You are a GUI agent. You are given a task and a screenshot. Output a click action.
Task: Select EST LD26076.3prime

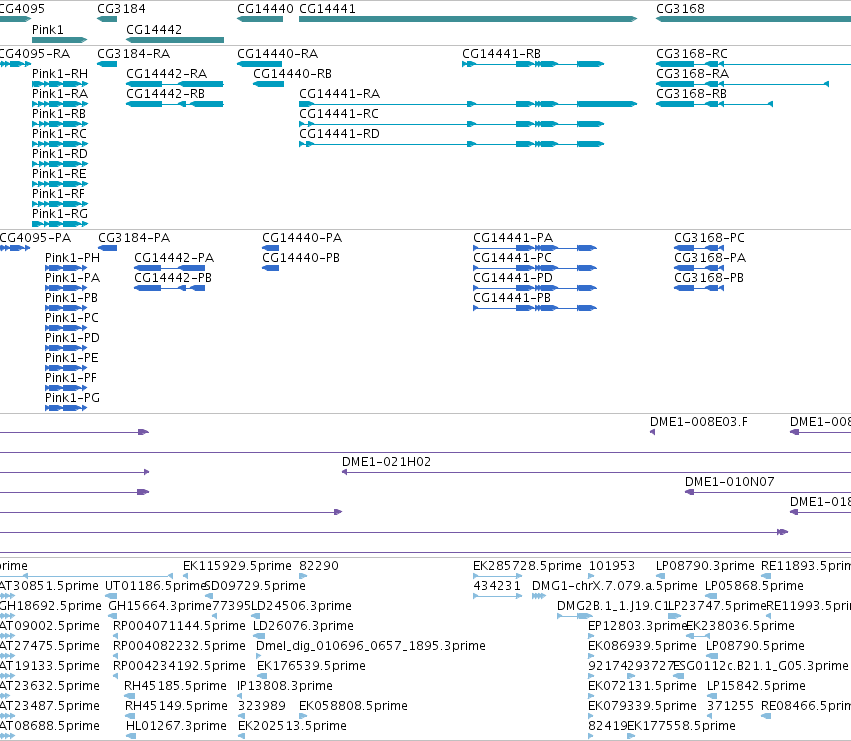(x=303, y=626)
